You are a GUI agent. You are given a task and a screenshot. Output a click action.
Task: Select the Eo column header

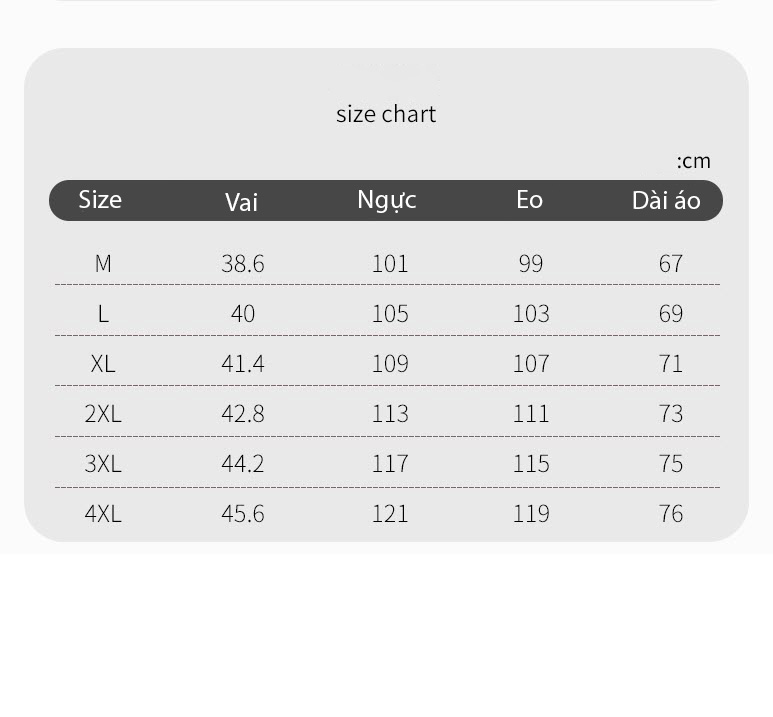click(x=529, y=200)
